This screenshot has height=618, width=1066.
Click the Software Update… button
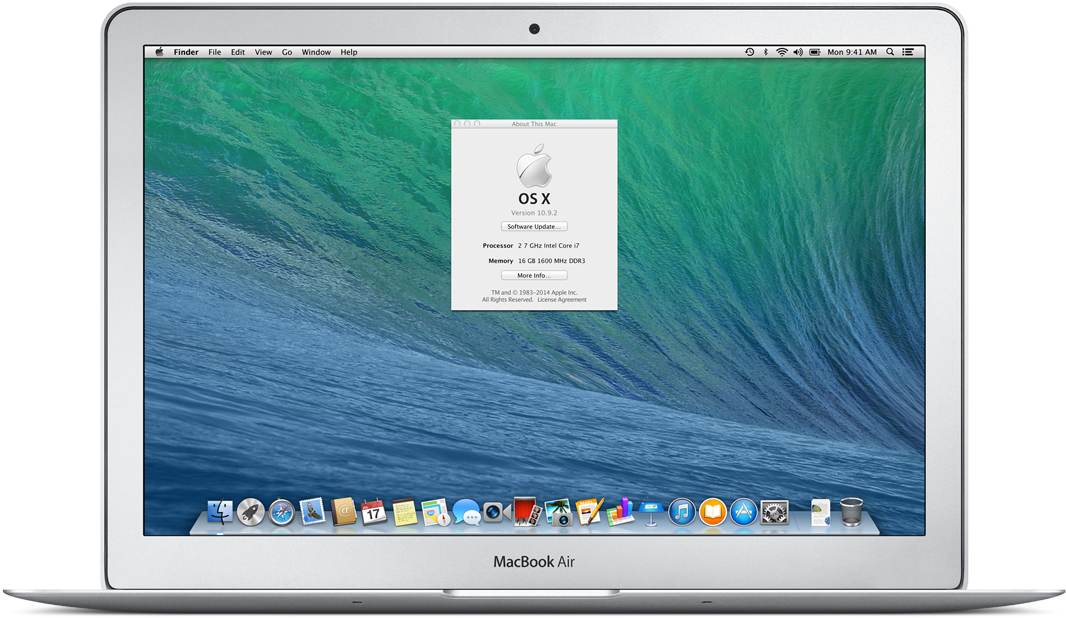(x=534, y=227)
